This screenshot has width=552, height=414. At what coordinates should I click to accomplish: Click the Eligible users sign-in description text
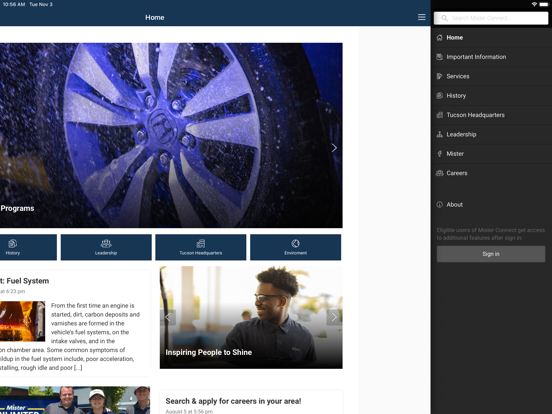[x=491, y=234]
